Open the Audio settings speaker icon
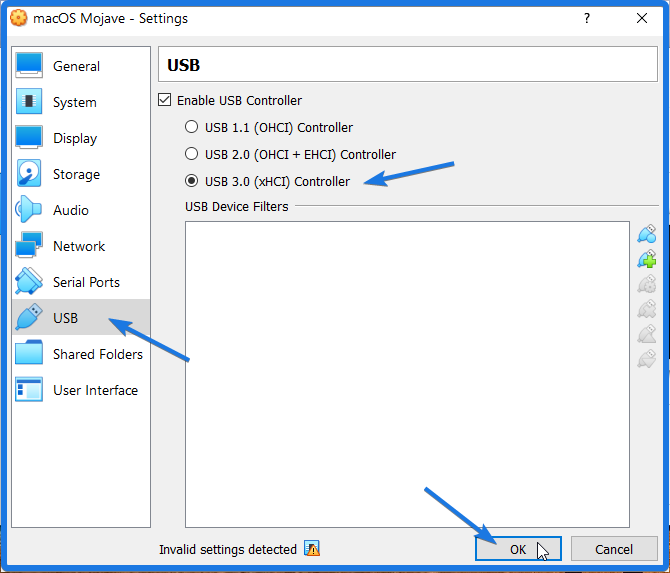 click(29, 209)
